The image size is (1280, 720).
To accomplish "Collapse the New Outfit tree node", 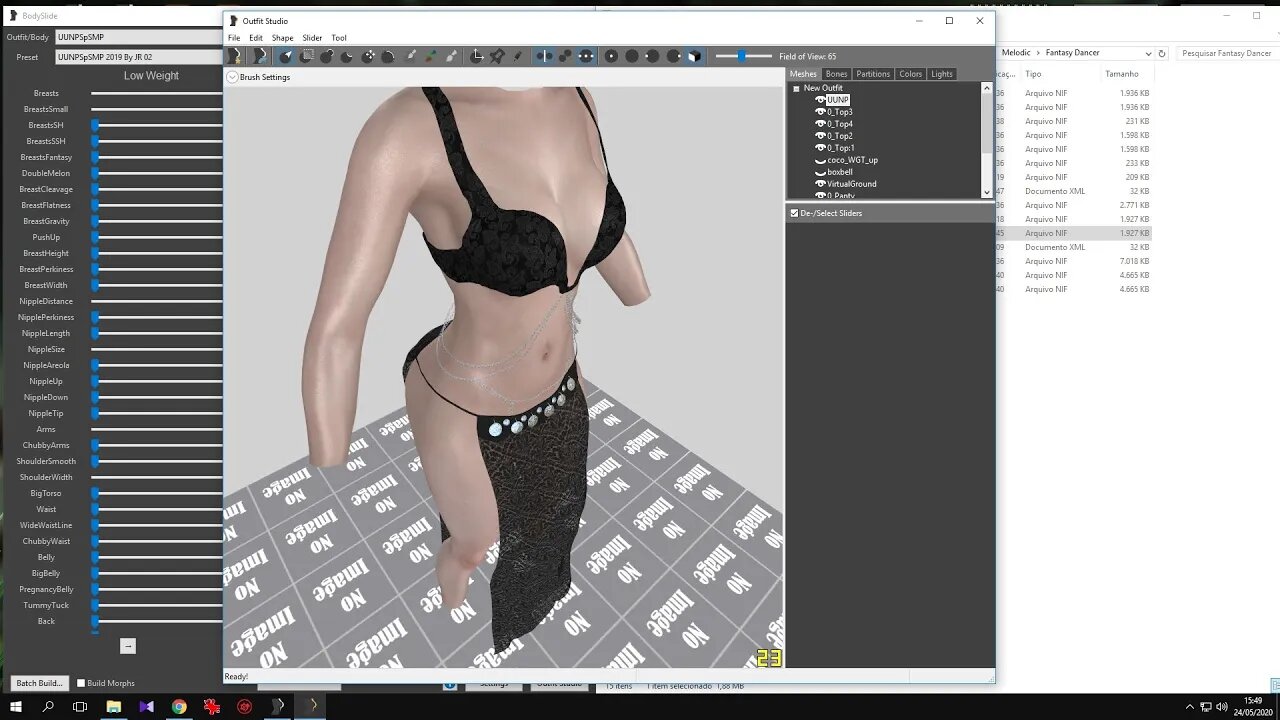I will pyautogui.click(x=796, y=88).
